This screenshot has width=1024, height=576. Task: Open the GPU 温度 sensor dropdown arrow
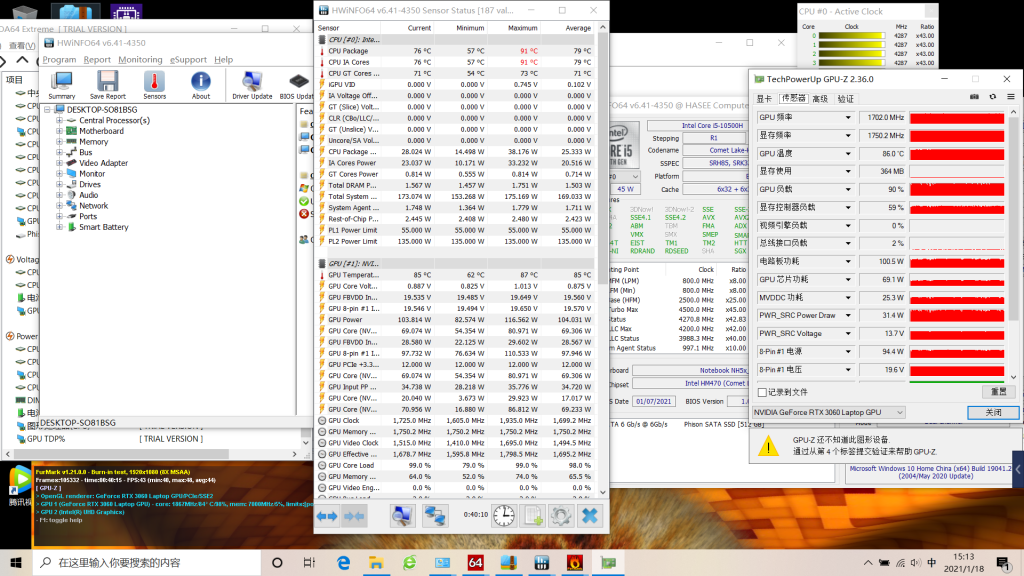[x=848, y=153]
